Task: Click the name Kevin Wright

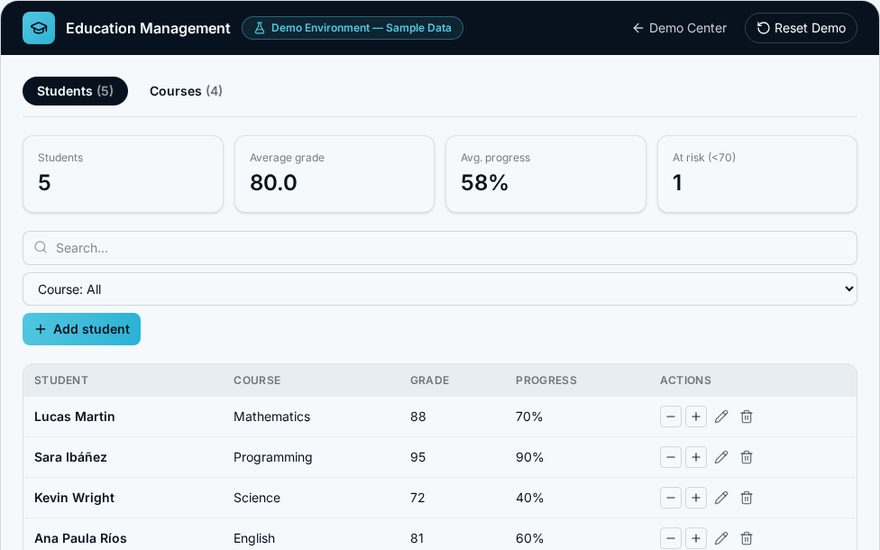Action: coord(74,498)
